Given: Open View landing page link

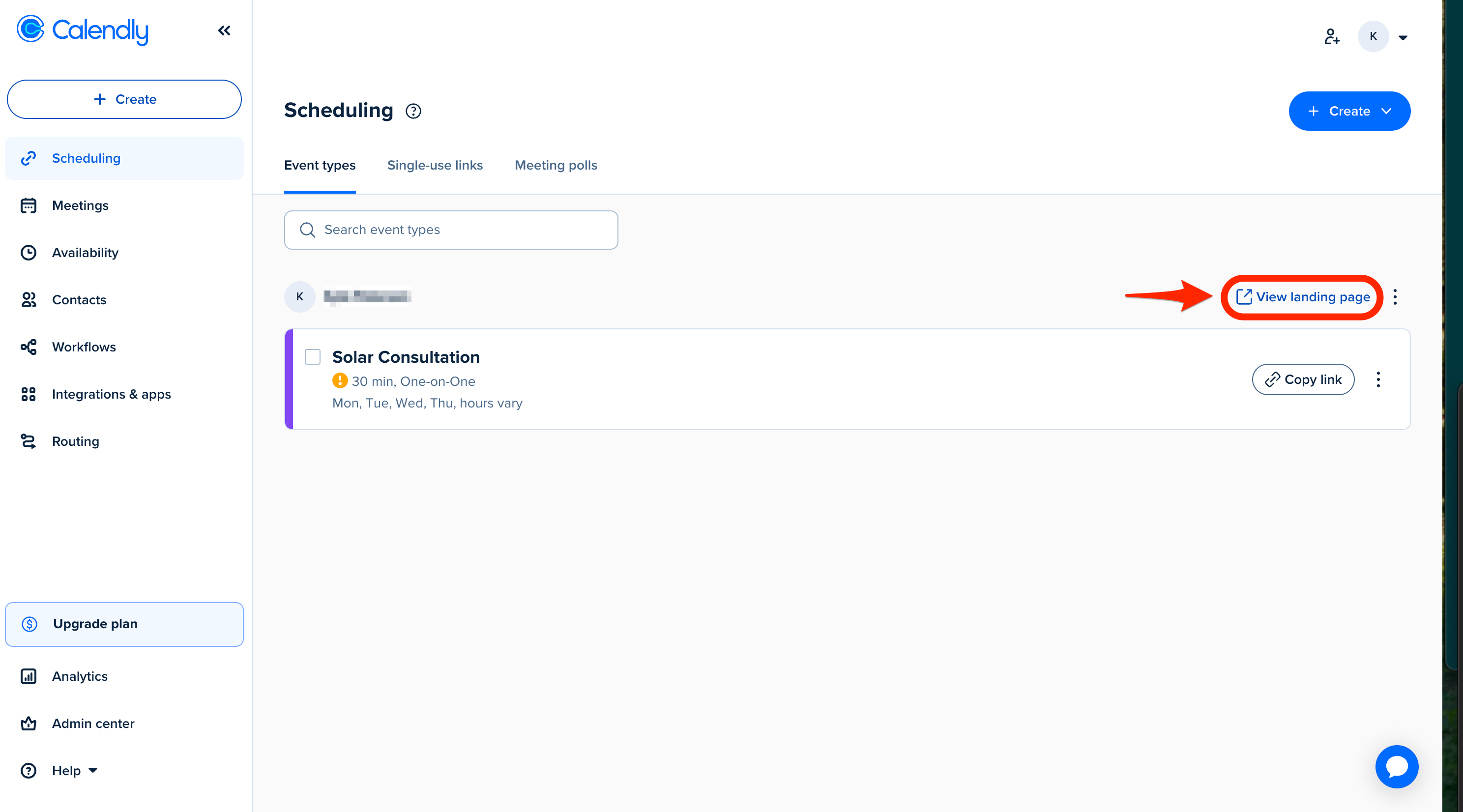Looking at the screenshot, I should 1303,297.
